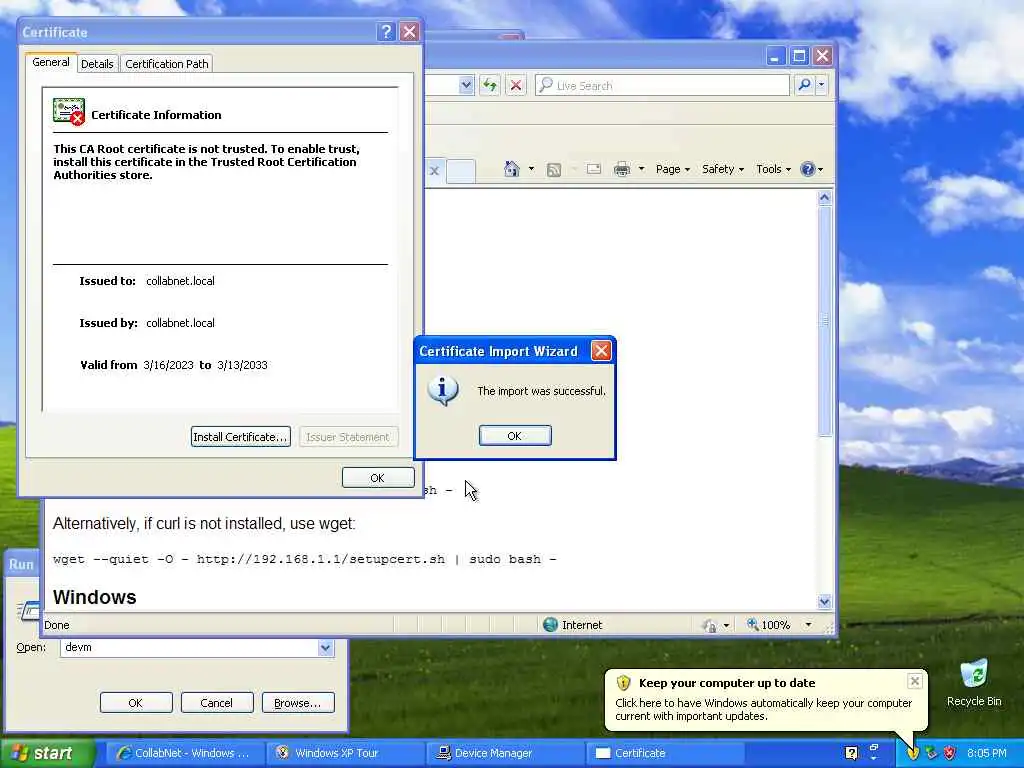1024x768 pixels.
Task: Switch to Windows XP Tour taskbar item
Action: 345,753
